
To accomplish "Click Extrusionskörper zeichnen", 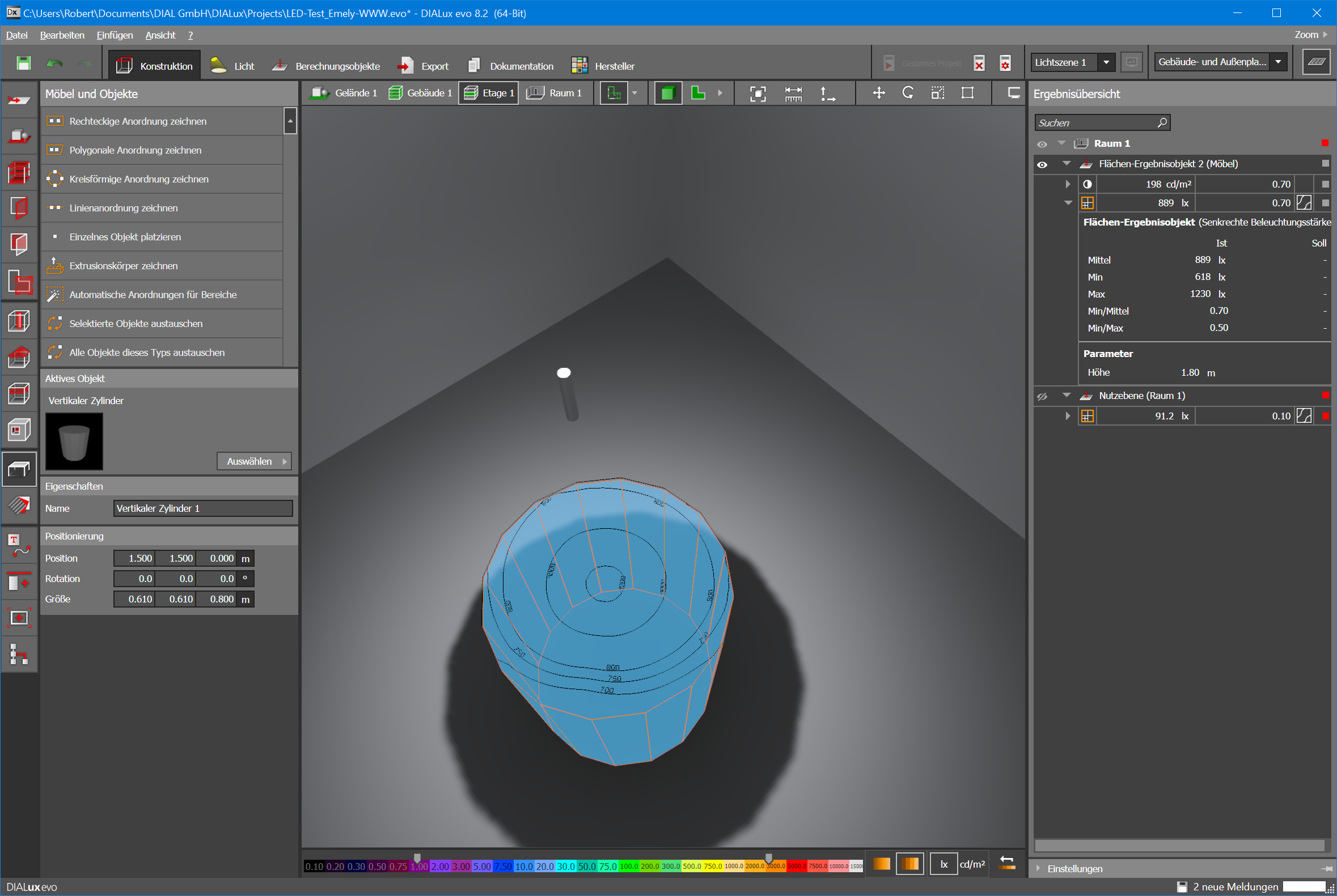I will tap(124, 266).
